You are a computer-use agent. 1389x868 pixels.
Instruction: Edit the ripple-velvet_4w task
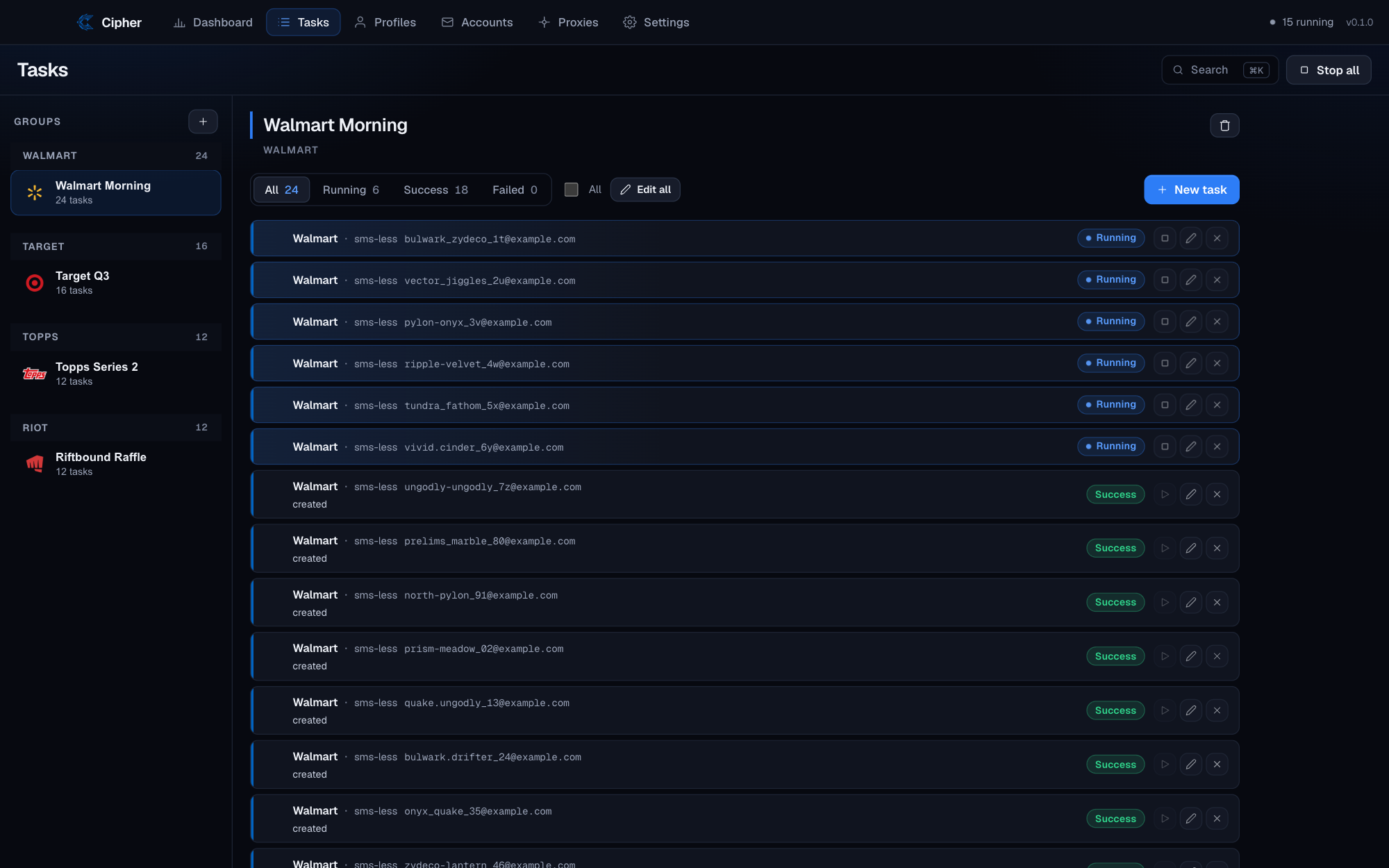click(x=1190, y=363)
